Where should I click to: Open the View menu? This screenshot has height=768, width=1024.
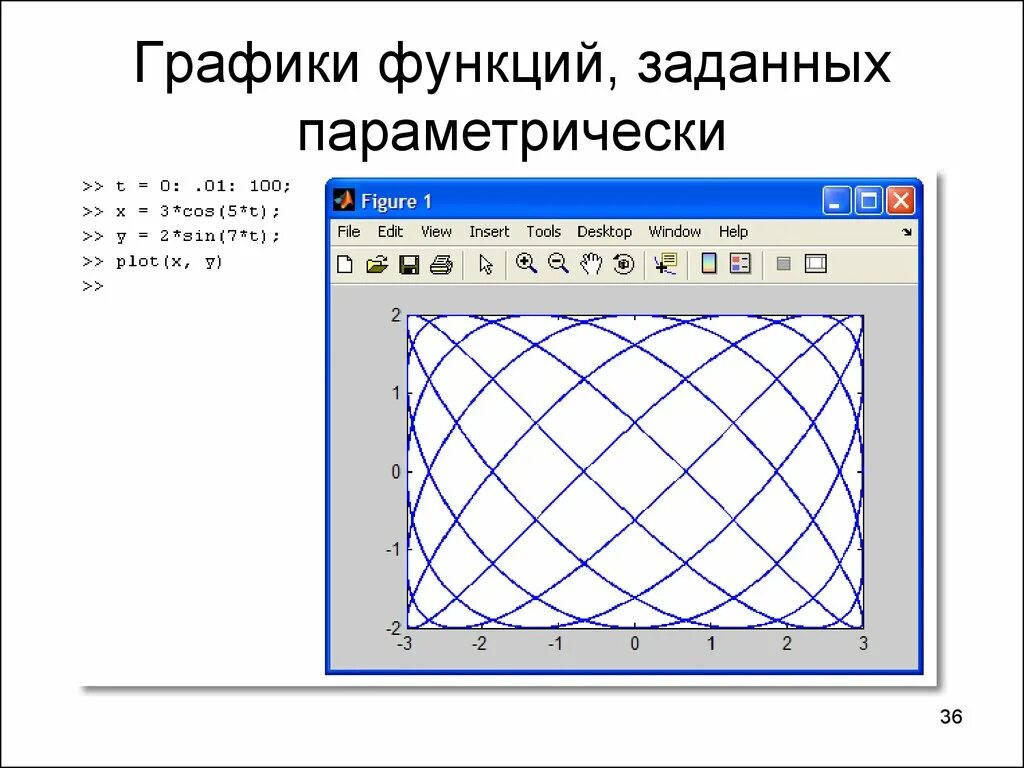pyautogui.click(x=436, y=232)
